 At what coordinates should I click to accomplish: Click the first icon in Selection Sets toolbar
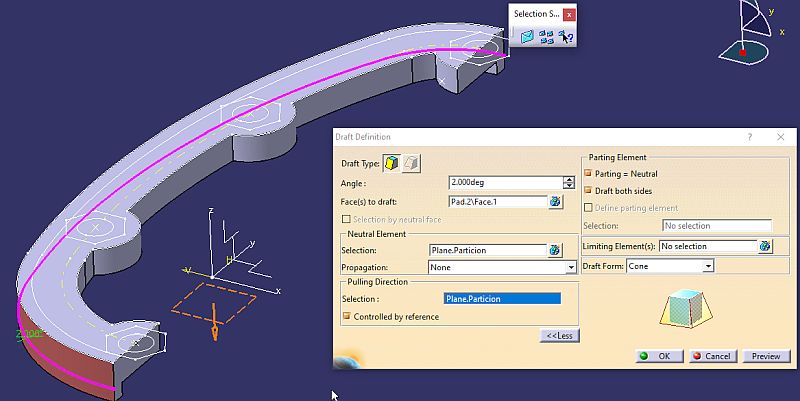click(527, 37)
